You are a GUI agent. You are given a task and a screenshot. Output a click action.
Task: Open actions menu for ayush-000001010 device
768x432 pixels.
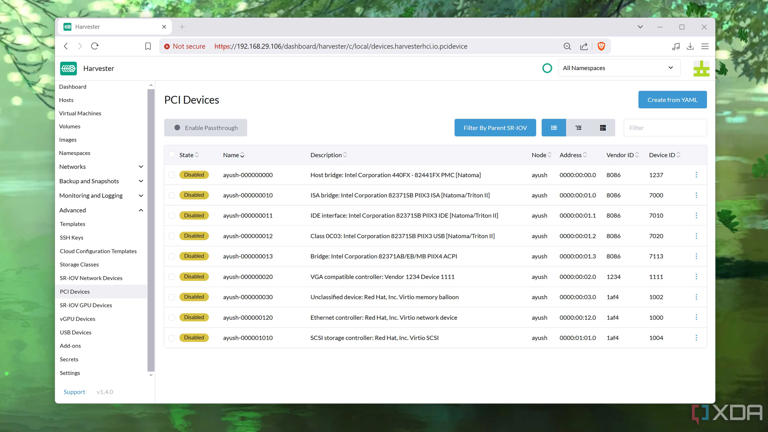(696, 338)
